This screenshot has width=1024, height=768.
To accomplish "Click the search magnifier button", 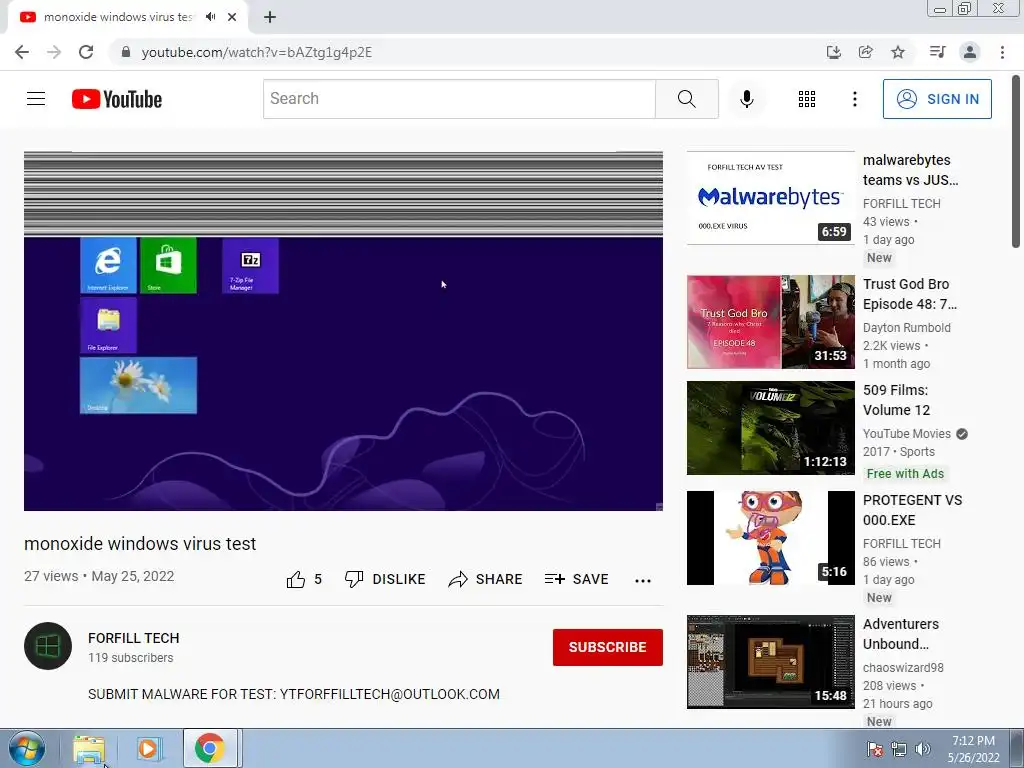I will pyautogui.click(x=686, y=99).
